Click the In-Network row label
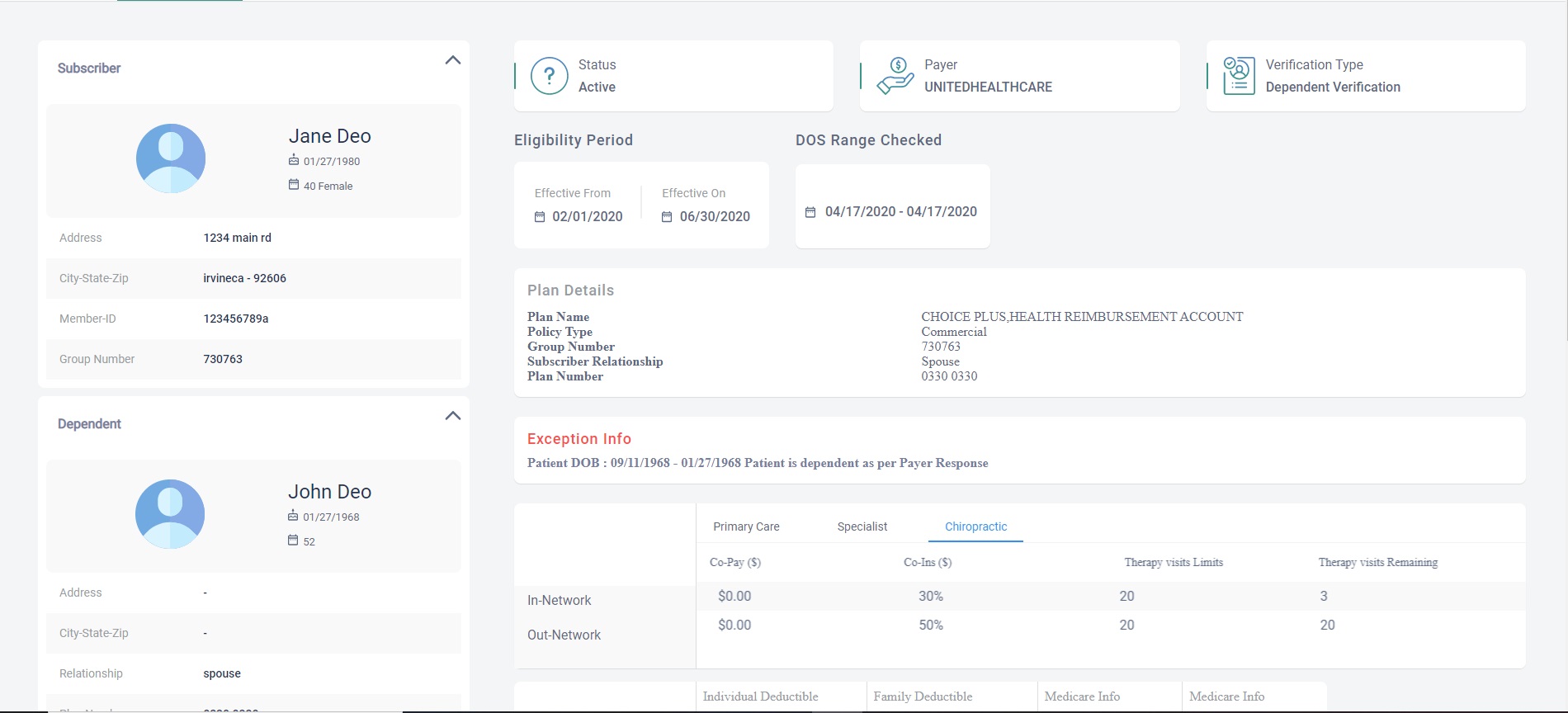1568x713 pixels. point(560,601)
